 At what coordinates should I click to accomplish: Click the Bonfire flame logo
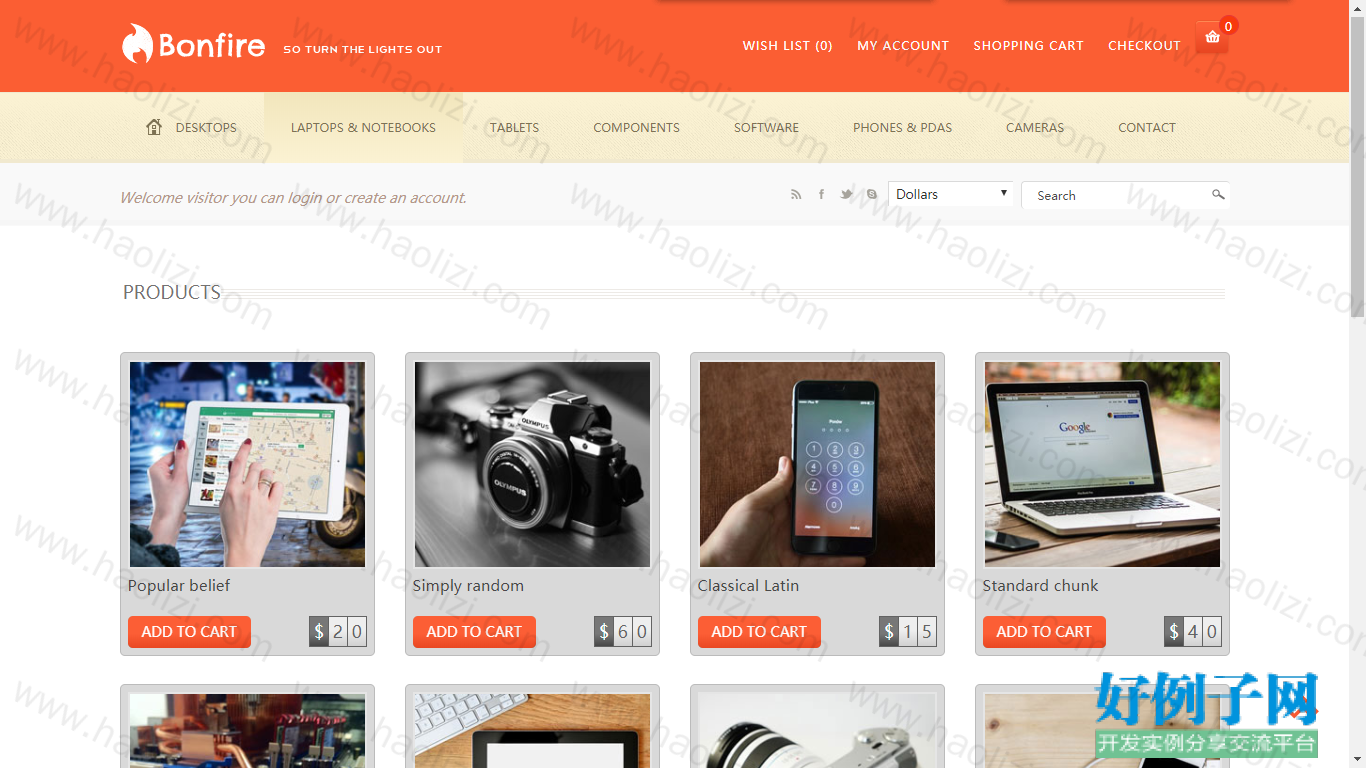pyautogui.click(x=137, y=44)
